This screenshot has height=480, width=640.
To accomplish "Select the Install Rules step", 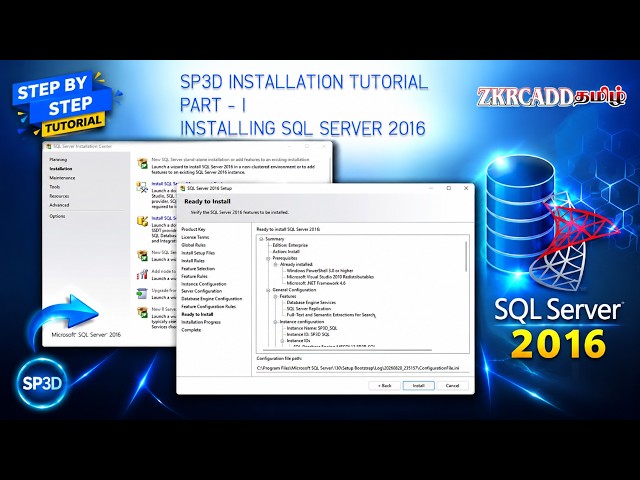I will pos(193,261).
